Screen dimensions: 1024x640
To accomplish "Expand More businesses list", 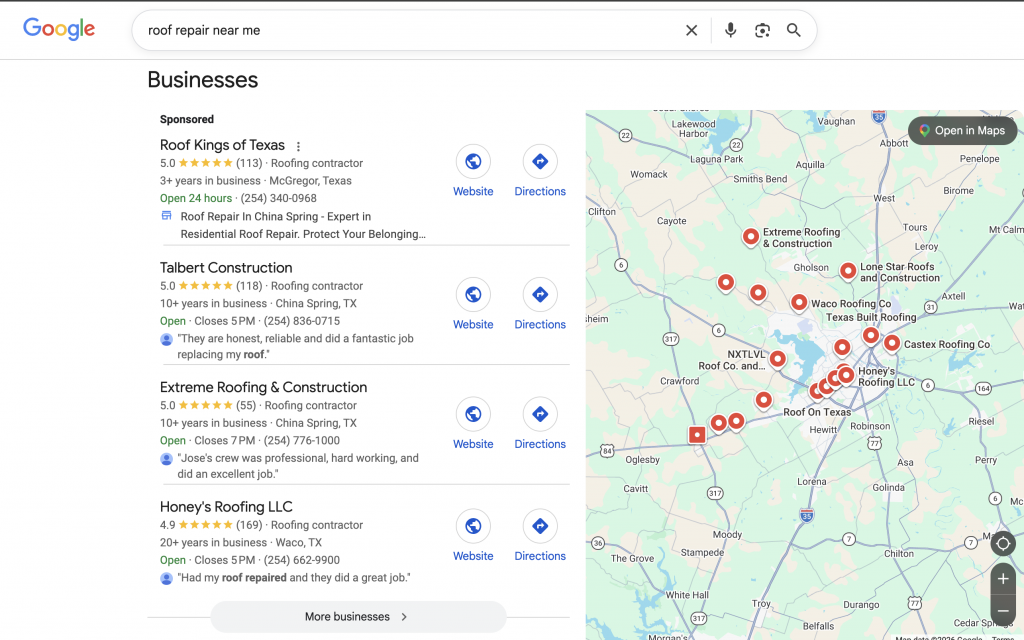I will point(357,618).
